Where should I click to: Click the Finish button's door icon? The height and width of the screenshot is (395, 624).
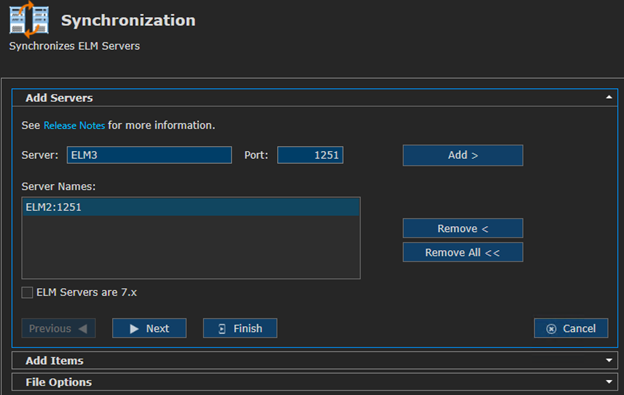(222, 329)
